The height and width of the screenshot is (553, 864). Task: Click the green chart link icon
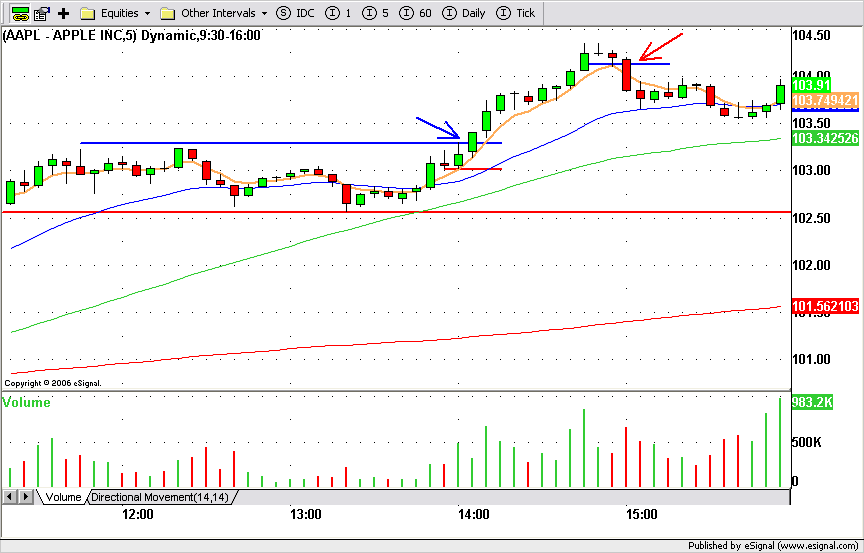(x=20, y=13)
